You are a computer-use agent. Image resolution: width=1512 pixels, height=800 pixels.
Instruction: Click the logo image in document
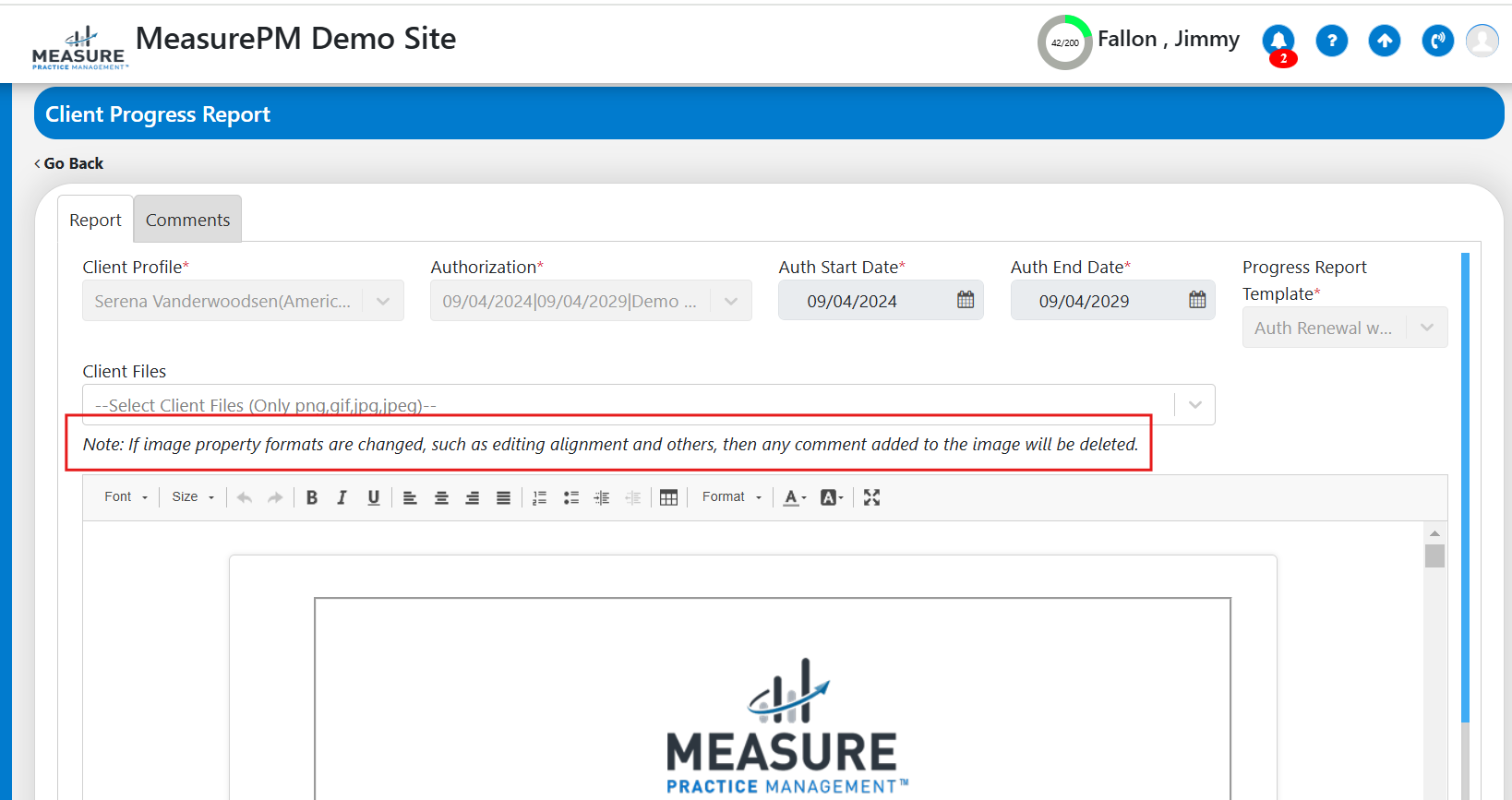point(787,726)
